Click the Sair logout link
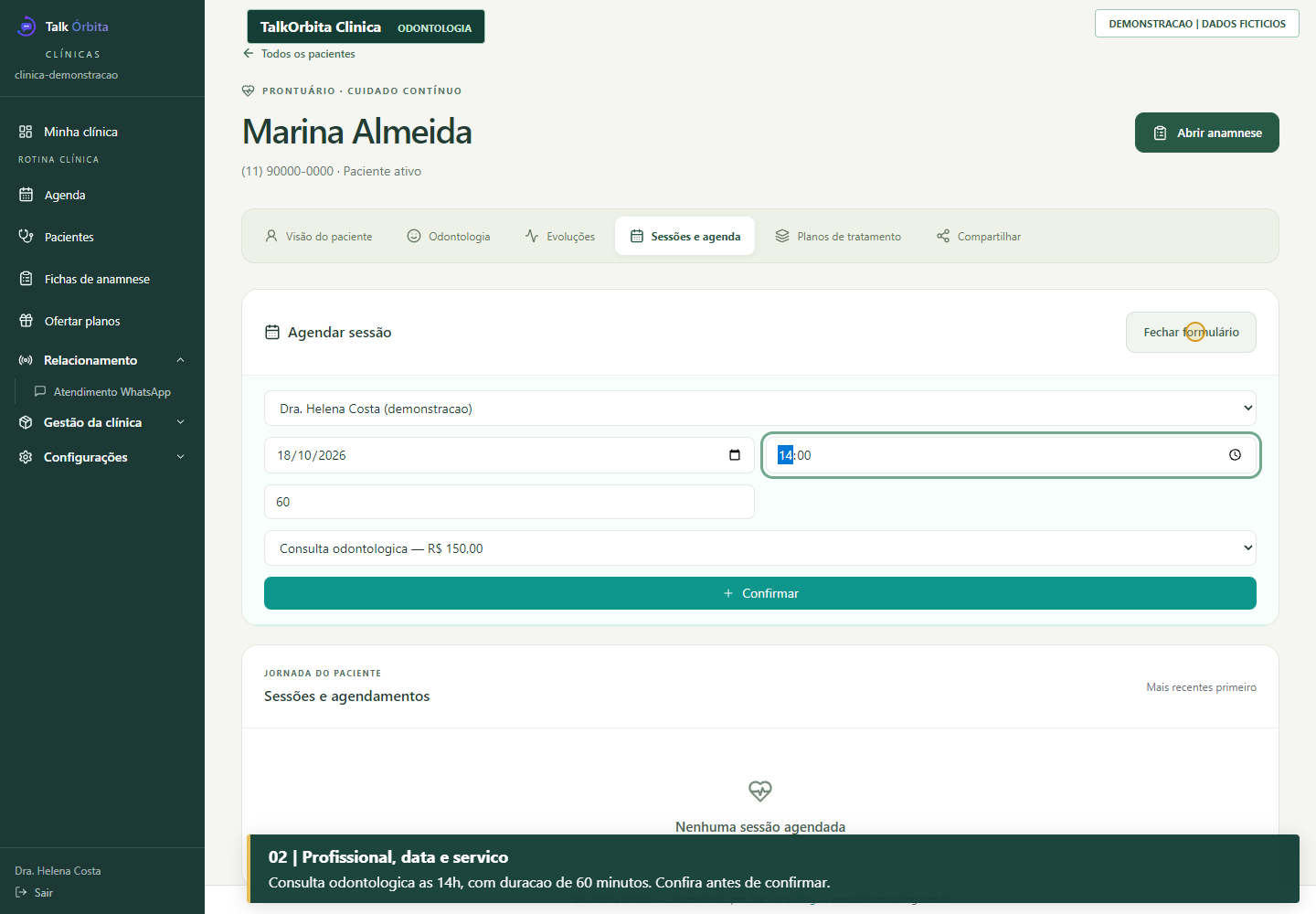 (x=34, y=893)
